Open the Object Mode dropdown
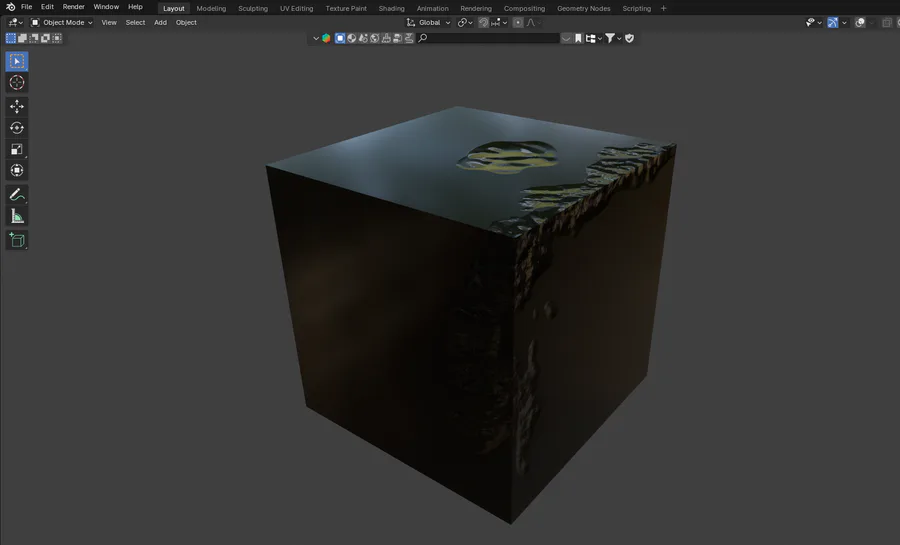 pos(61,22)
